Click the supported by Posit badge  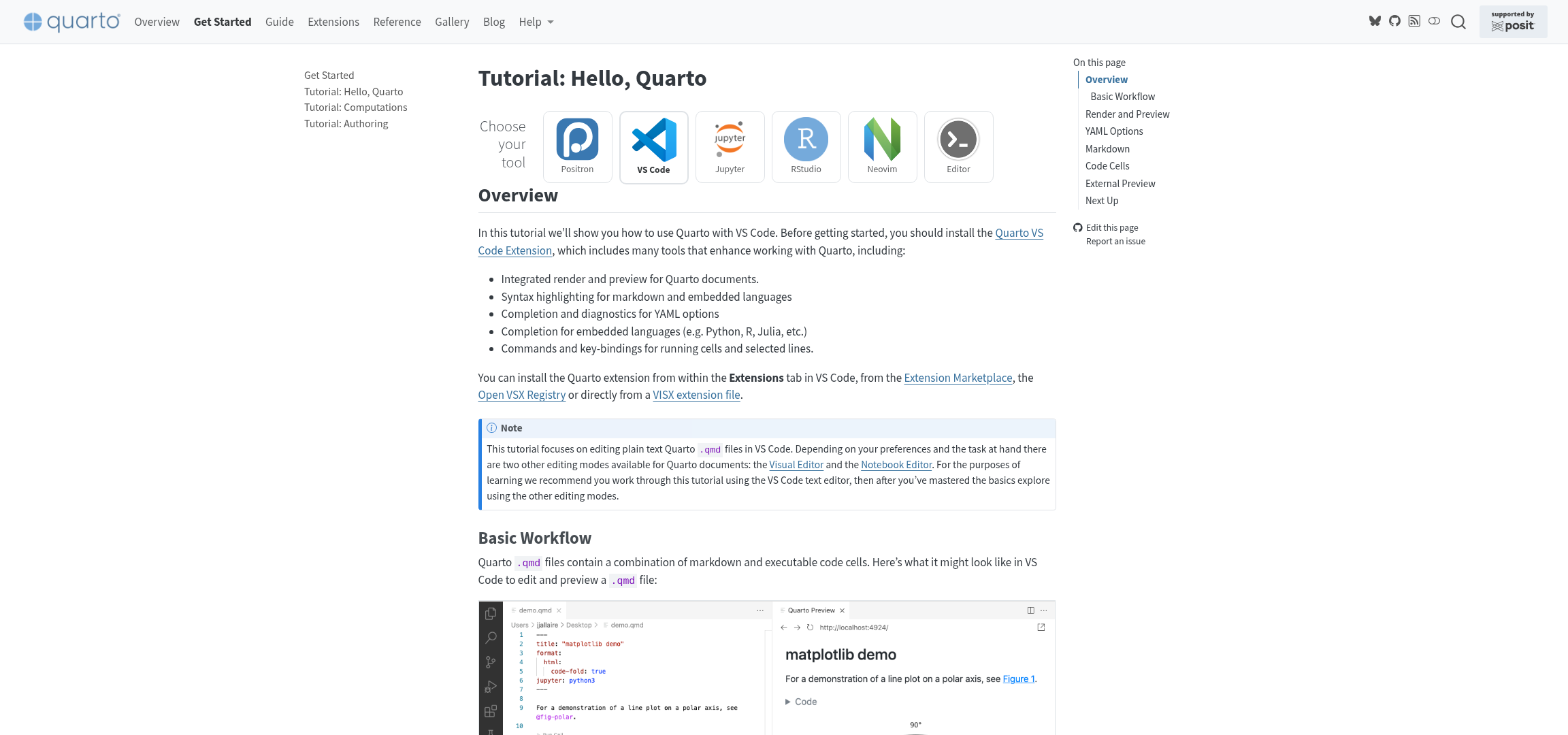[x=1513, y=21]
